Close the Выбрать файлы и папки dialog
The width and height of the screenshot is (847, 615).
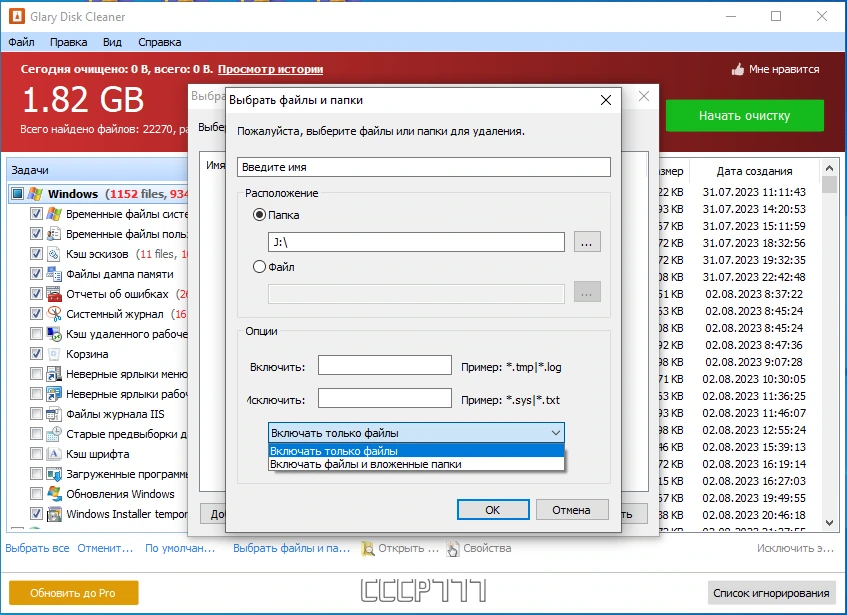(606, 100)
